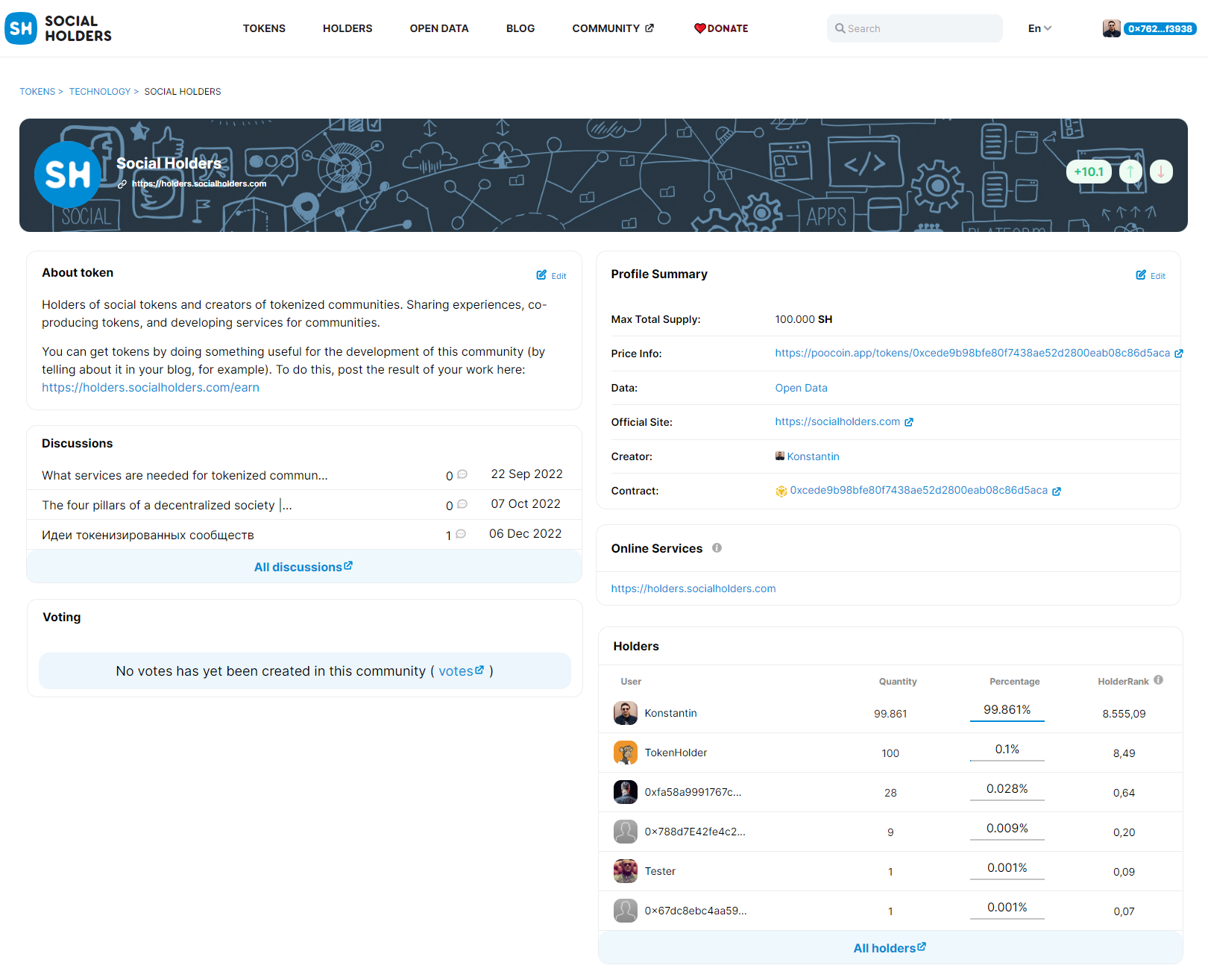Click the Open Data link in Profile Summary
The image size is (1208, 980).
tap(801, 388)
